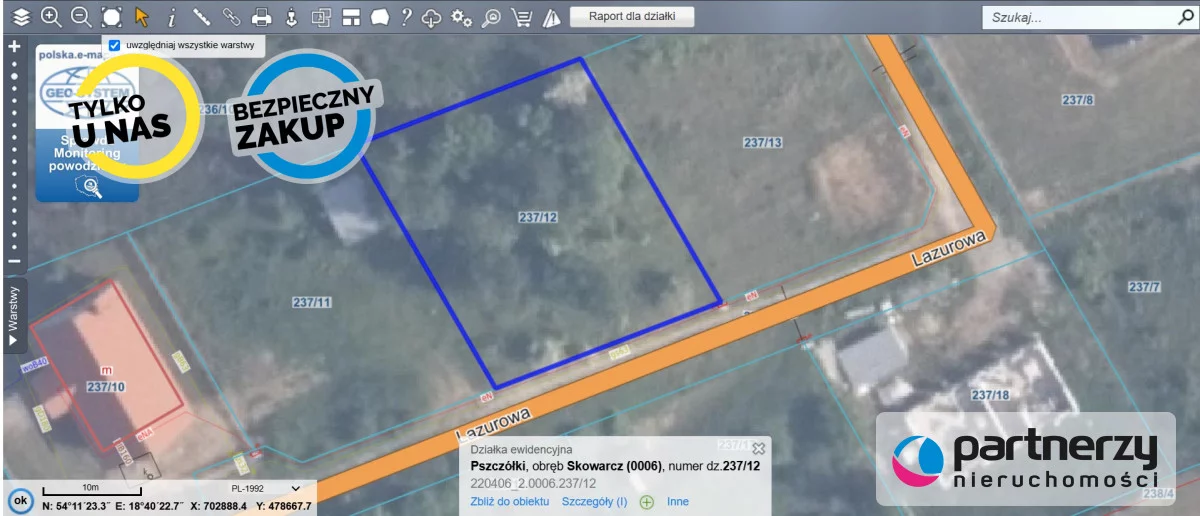Viewport: 1200px width, 516px height.
Task: Open the shopping cart
Action: 521,16
